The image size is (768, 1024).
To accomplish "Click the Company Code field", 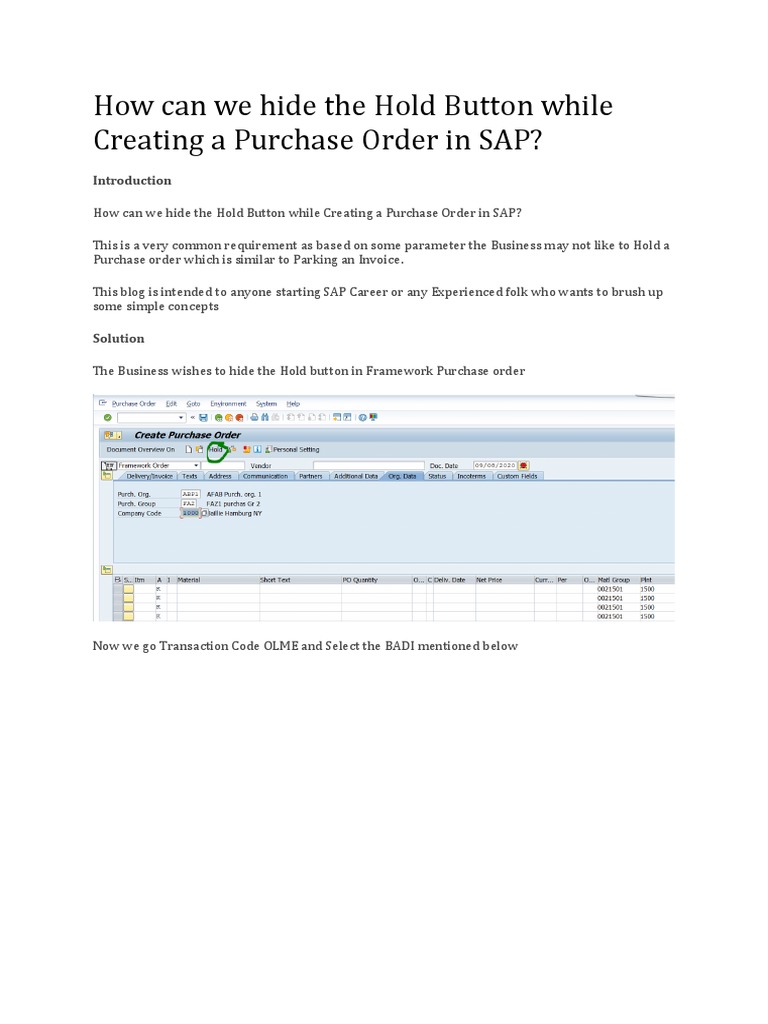I will (190, 513).
